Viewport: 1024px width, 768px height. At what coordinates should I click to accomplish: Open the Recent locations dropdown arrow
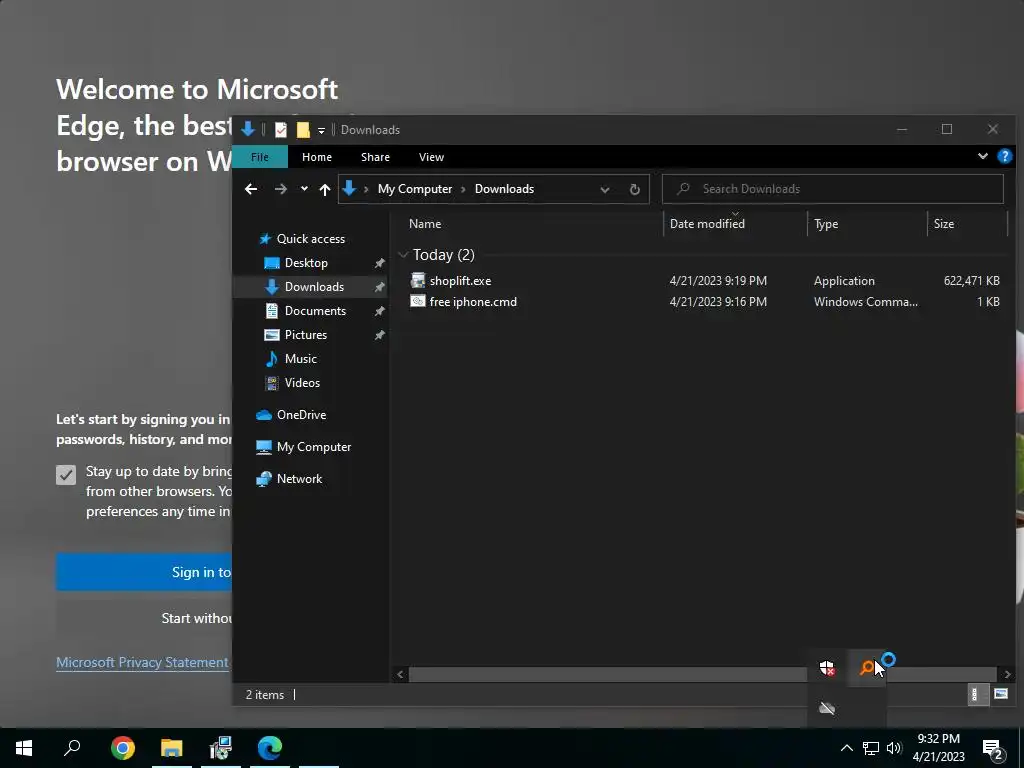tap(304, 189)
